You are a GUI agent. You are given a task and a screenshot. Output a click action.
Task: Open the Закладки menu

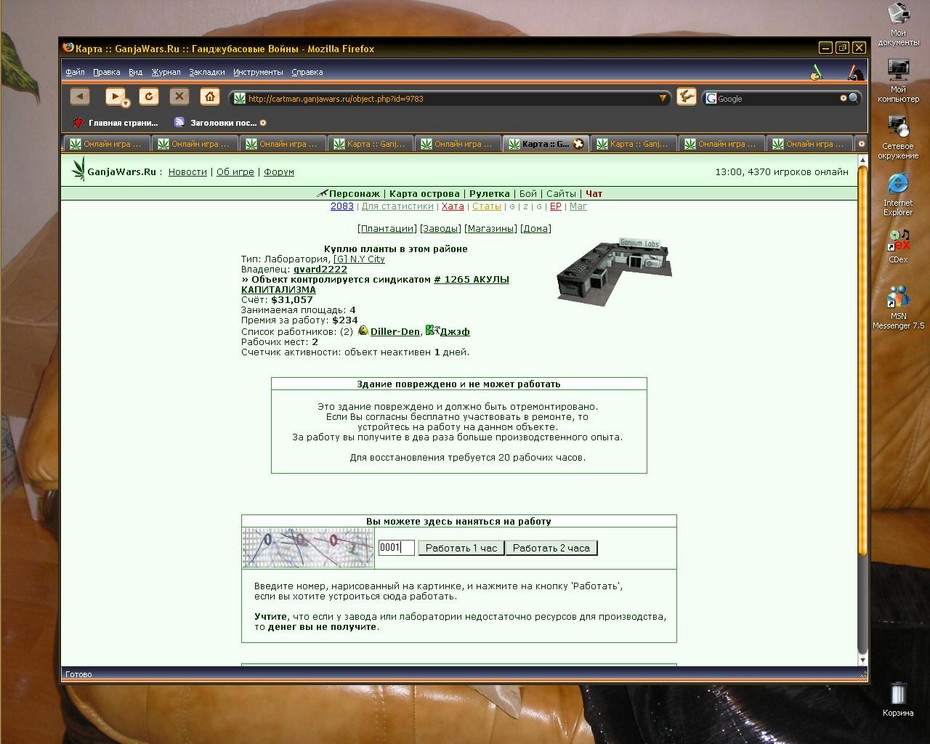pyautogui.click(x=207, y=72)
